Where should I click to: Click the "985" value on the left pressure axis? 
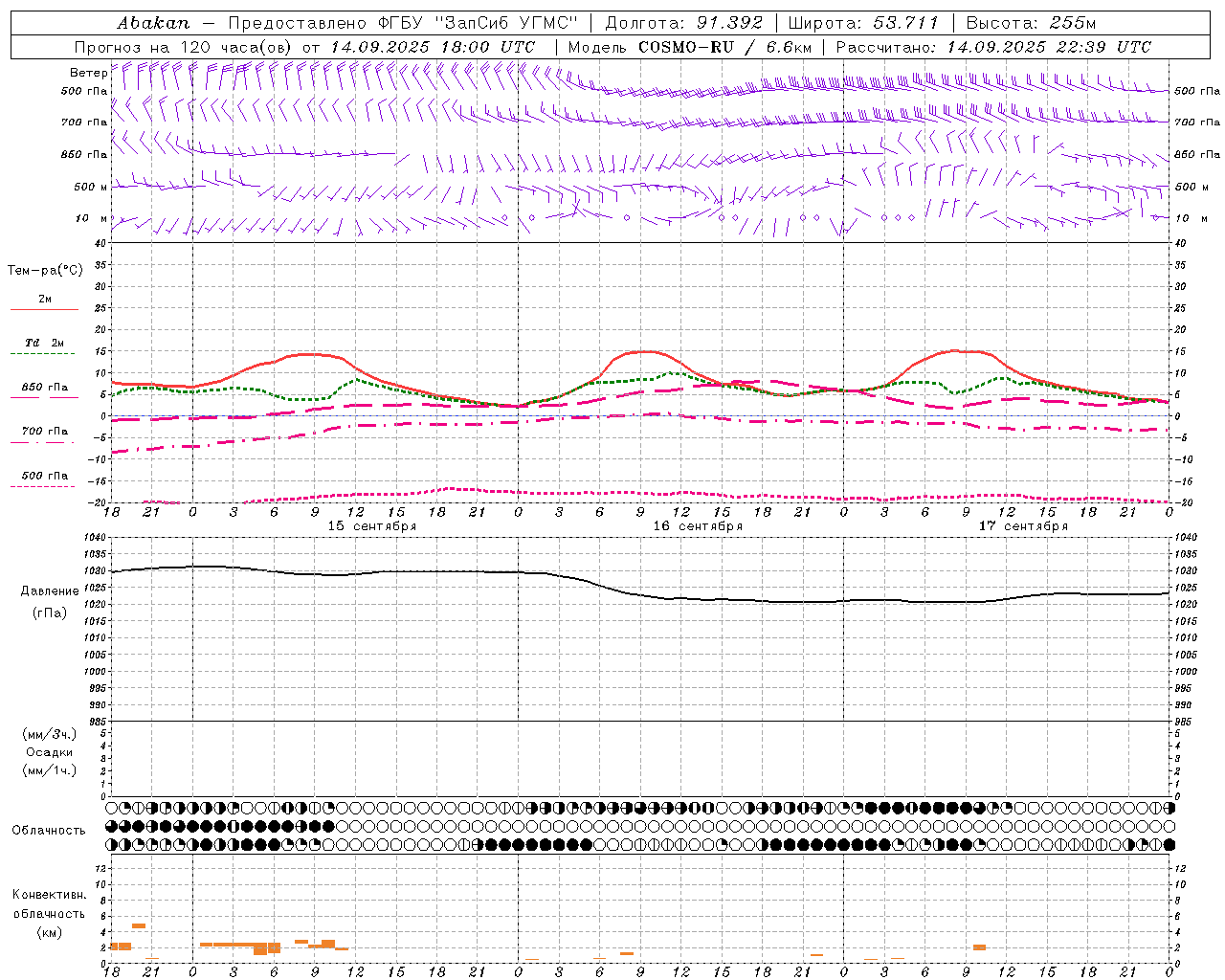coord(99,722)
